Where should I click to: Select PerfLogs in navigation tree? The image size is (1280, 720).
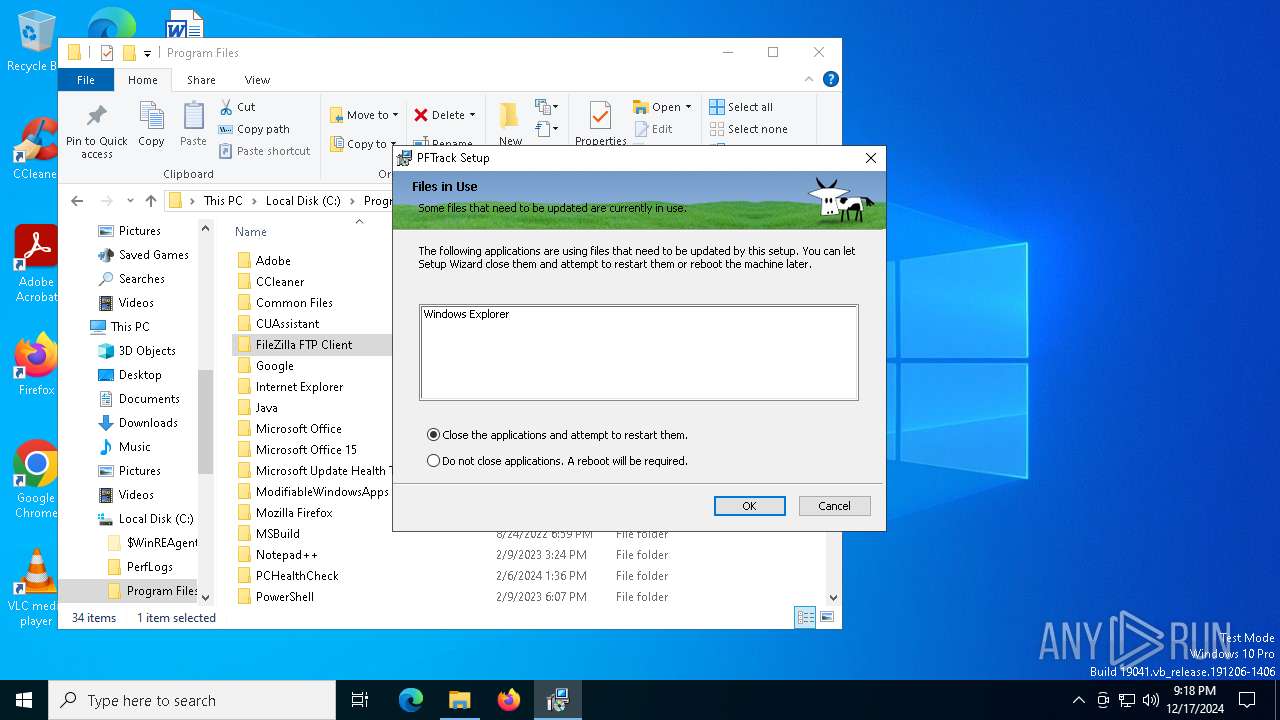pyautogui.click(x=150, y=567)
